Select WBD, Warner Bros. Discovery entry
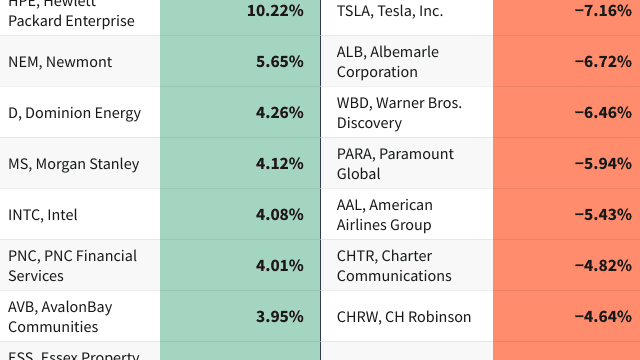The height and width of the screenshot is (360, 640). pyautogui.click(x=399, y=113)
